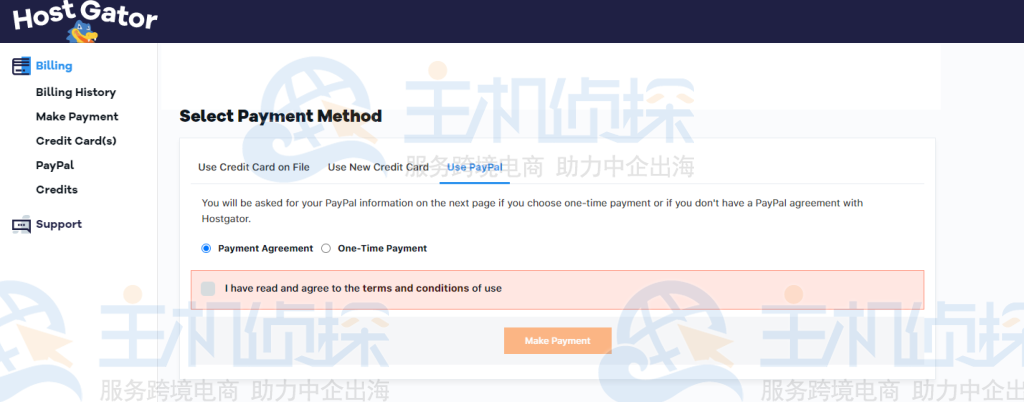Click the HostGator gator mascot icon

tap(82, 32)
